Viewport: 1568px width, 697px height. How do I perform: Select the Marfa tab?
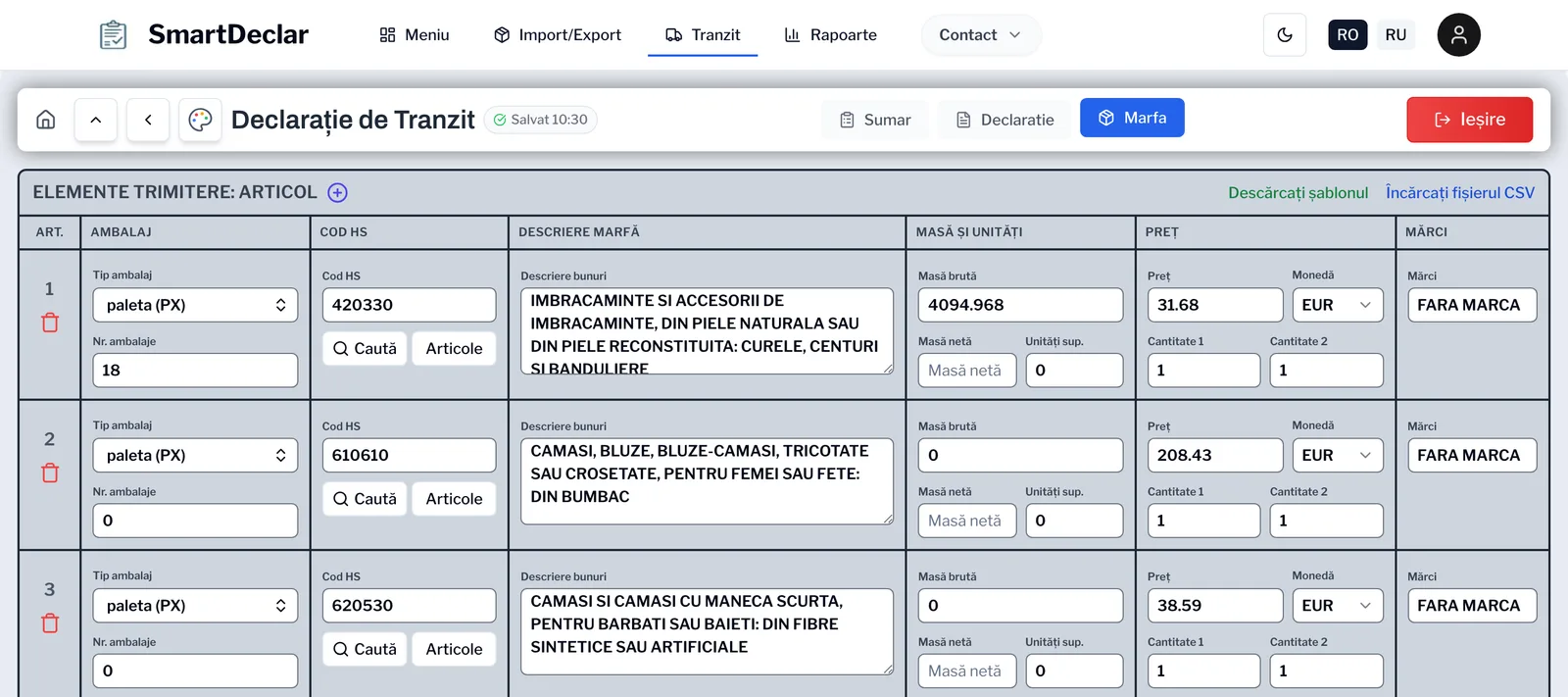pyautogui.click(x=1132, y=118)
